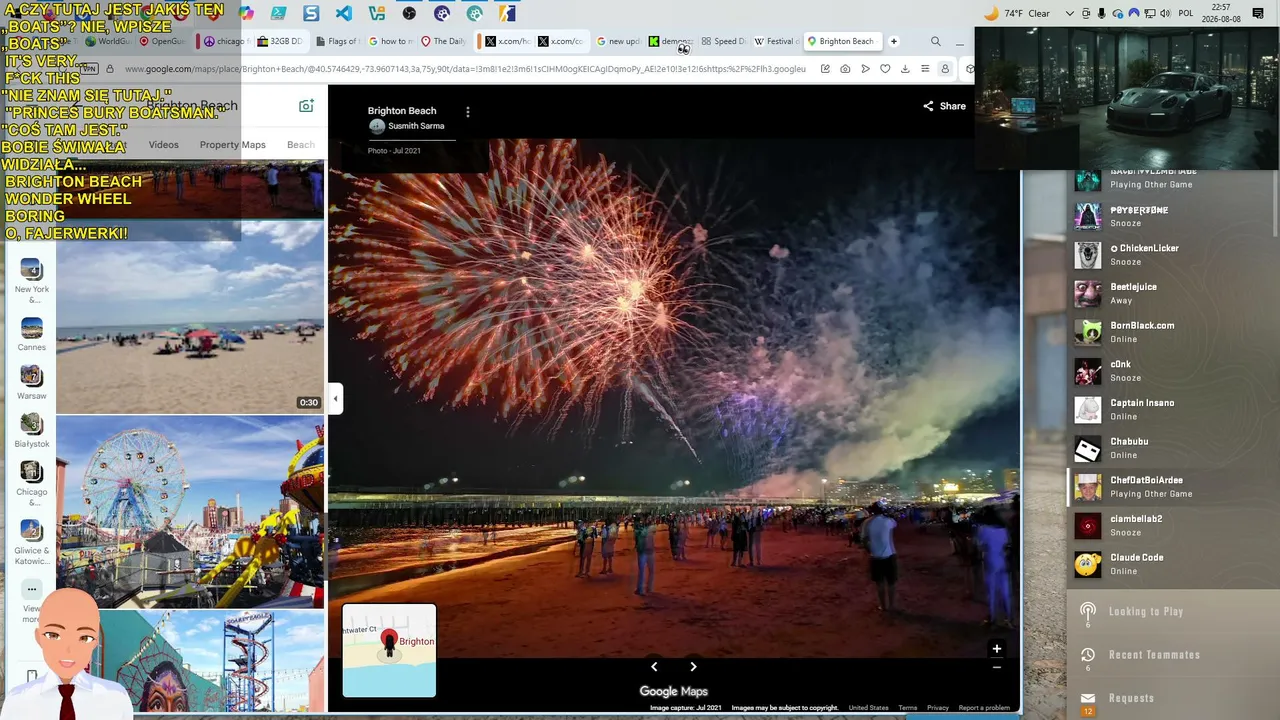
Task: Open contributor Susmith Sarma's profile
Action: click(x=406, y=126)
